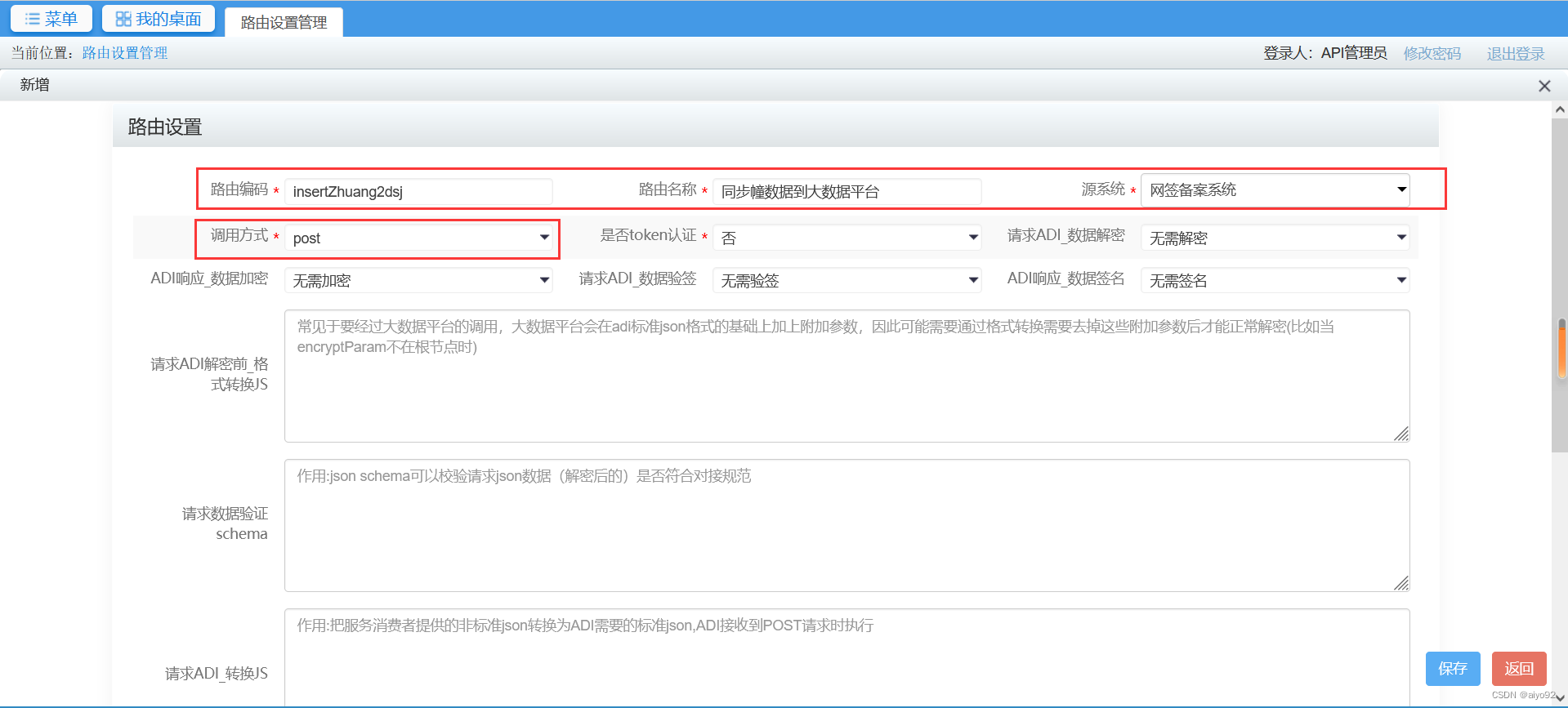Close the 新增 dialog with X icon

1544,86
